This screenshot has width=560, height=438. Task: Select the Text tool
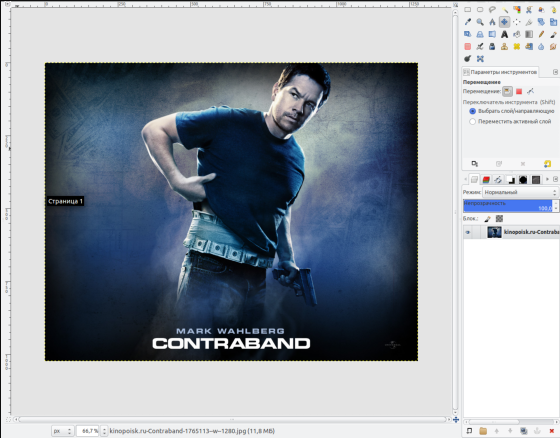[504, 34]
